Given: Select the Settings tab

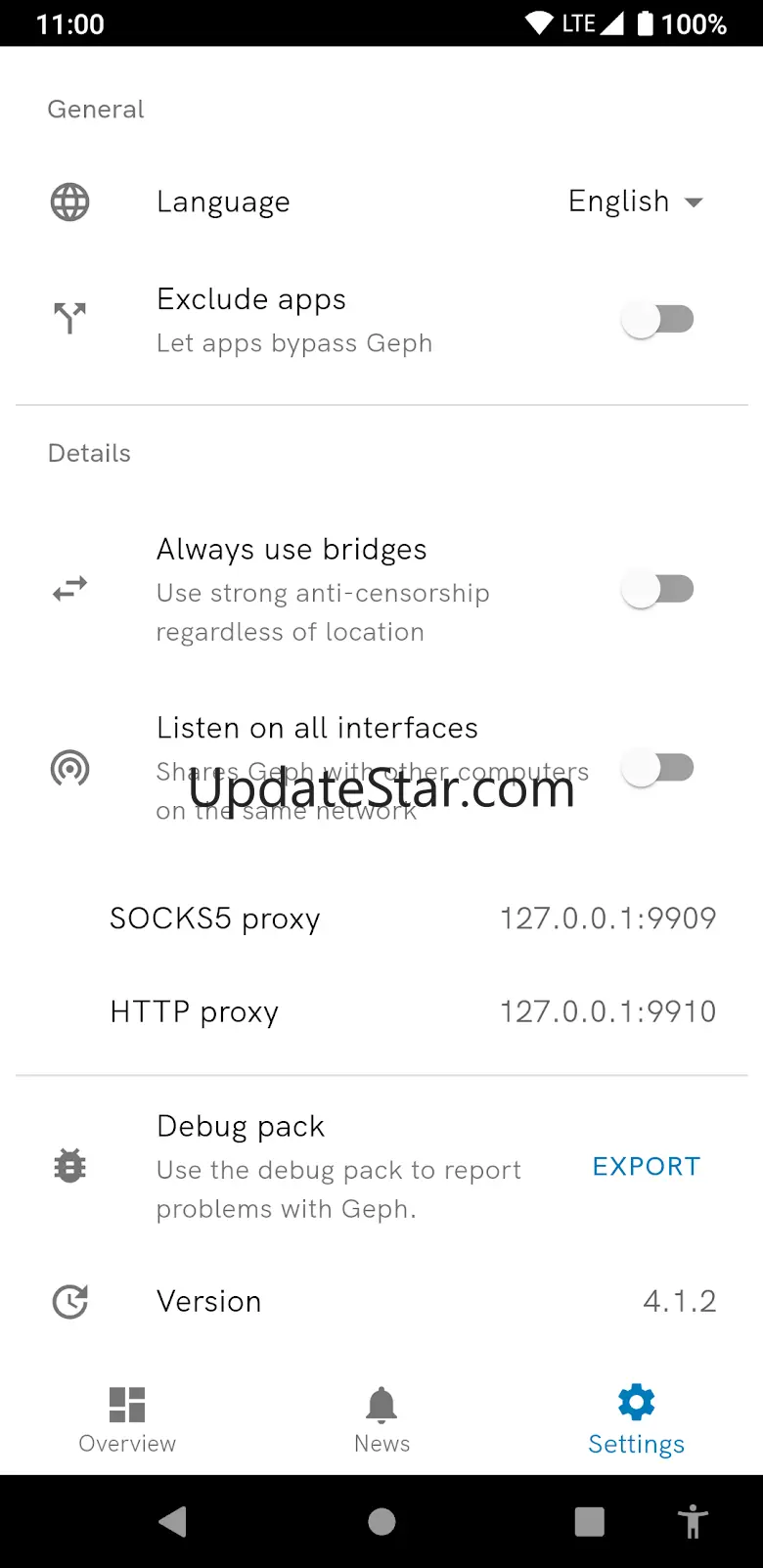Looking at the screenshot, I should coord(636,1420).
